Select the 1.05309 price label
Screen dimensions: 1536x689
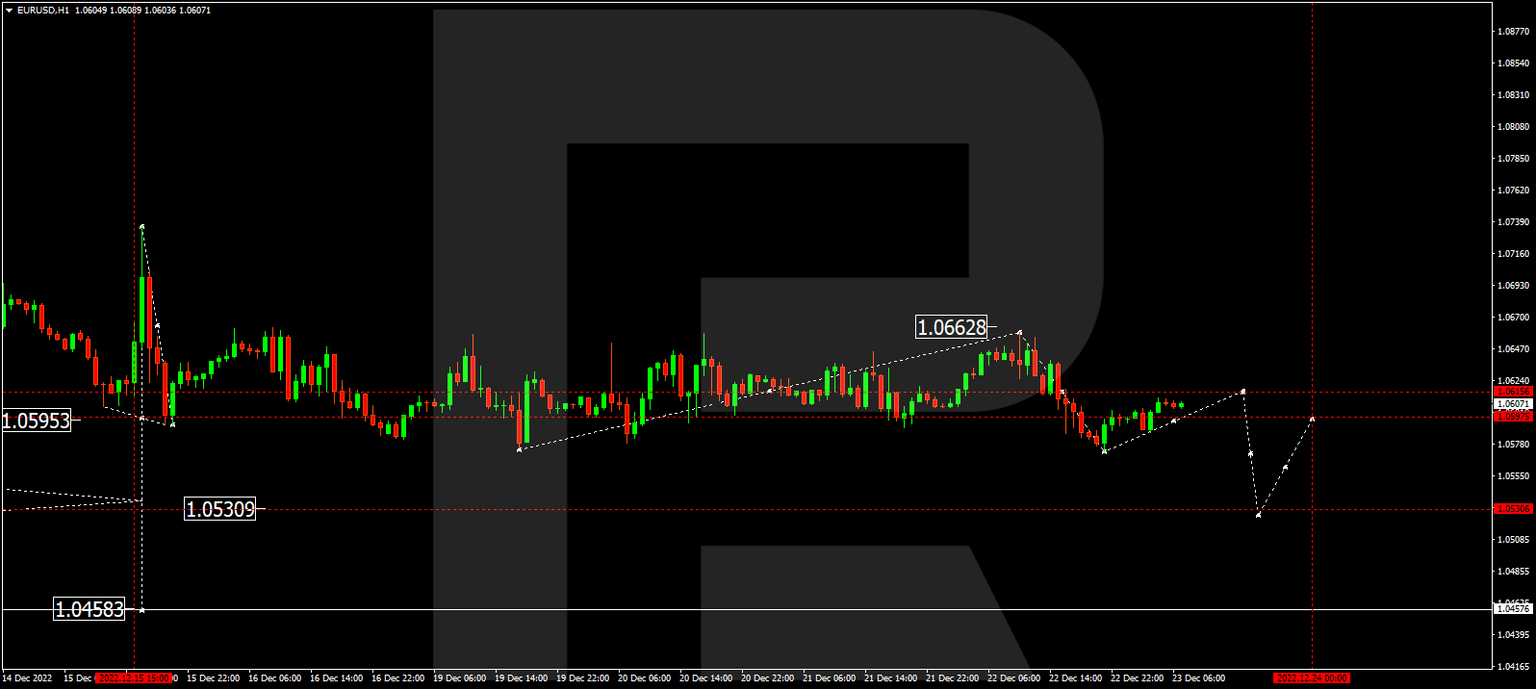[220, 510]
